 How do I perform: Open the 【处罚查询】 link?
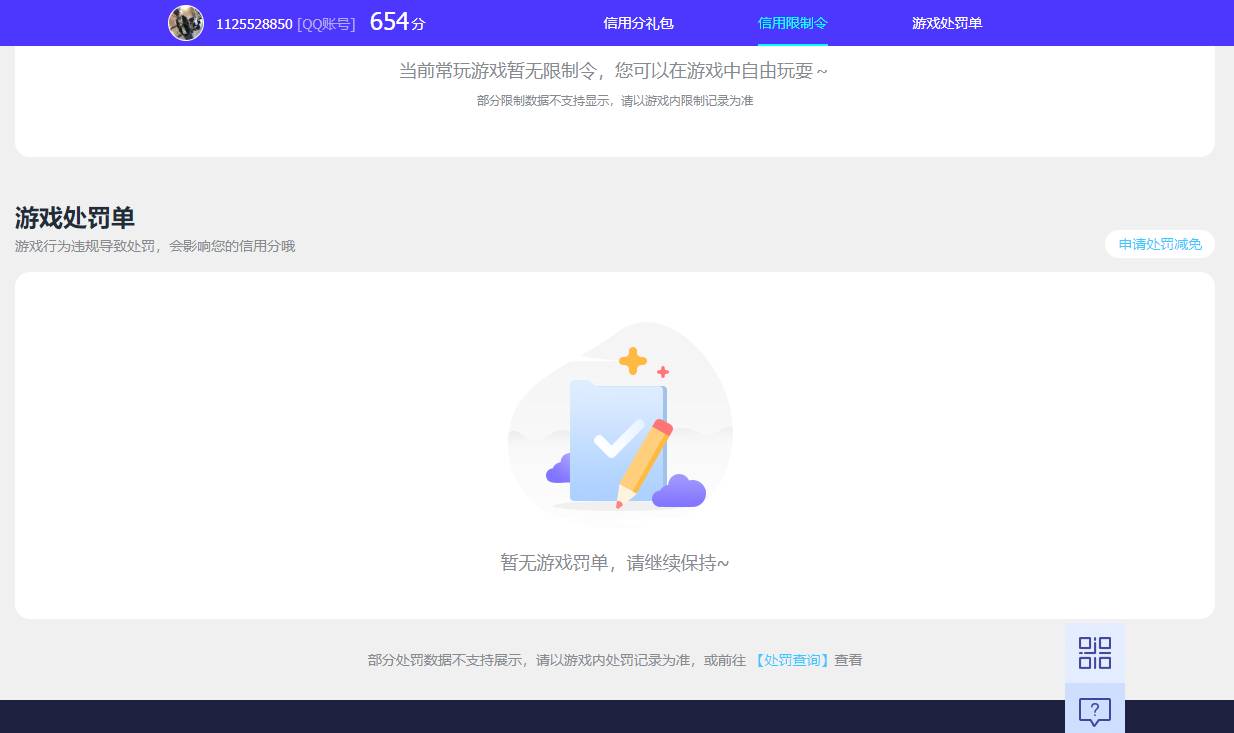pyautogui.click(x=791, y=660)
